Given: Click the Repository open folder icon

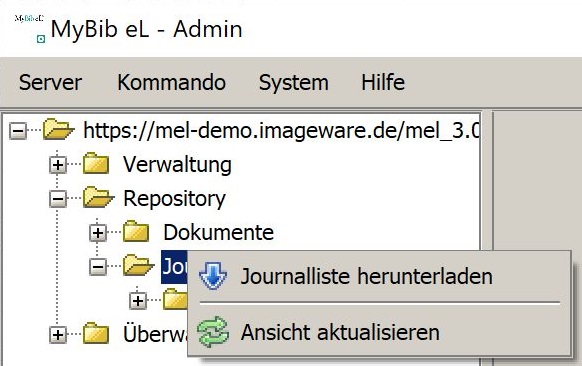Looking at the screenshot, I should (x=98, y=197).
